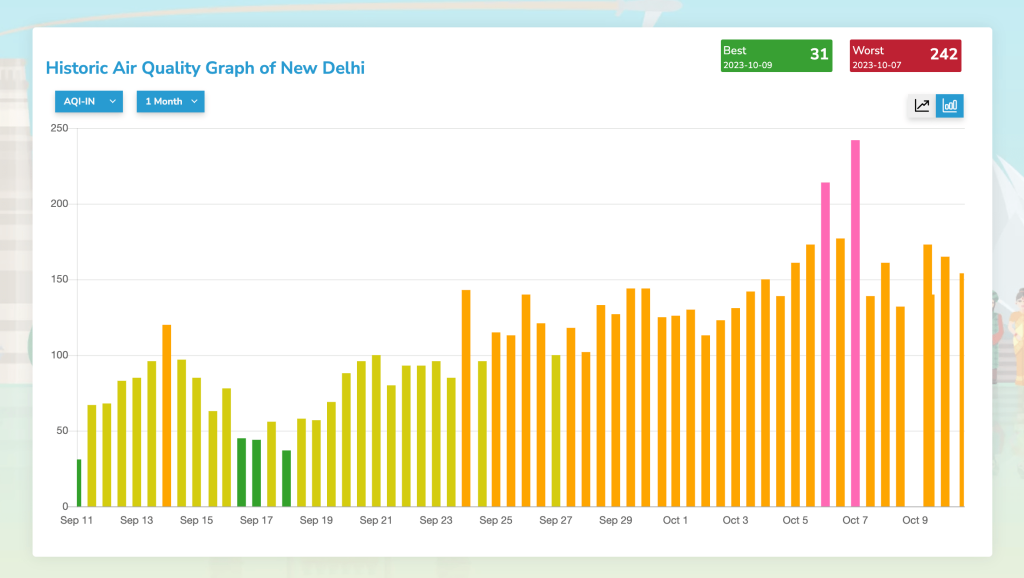The image size is (1024, 578).
Task: Click the short green bar at Sep 11
Action: pos(79,483)
